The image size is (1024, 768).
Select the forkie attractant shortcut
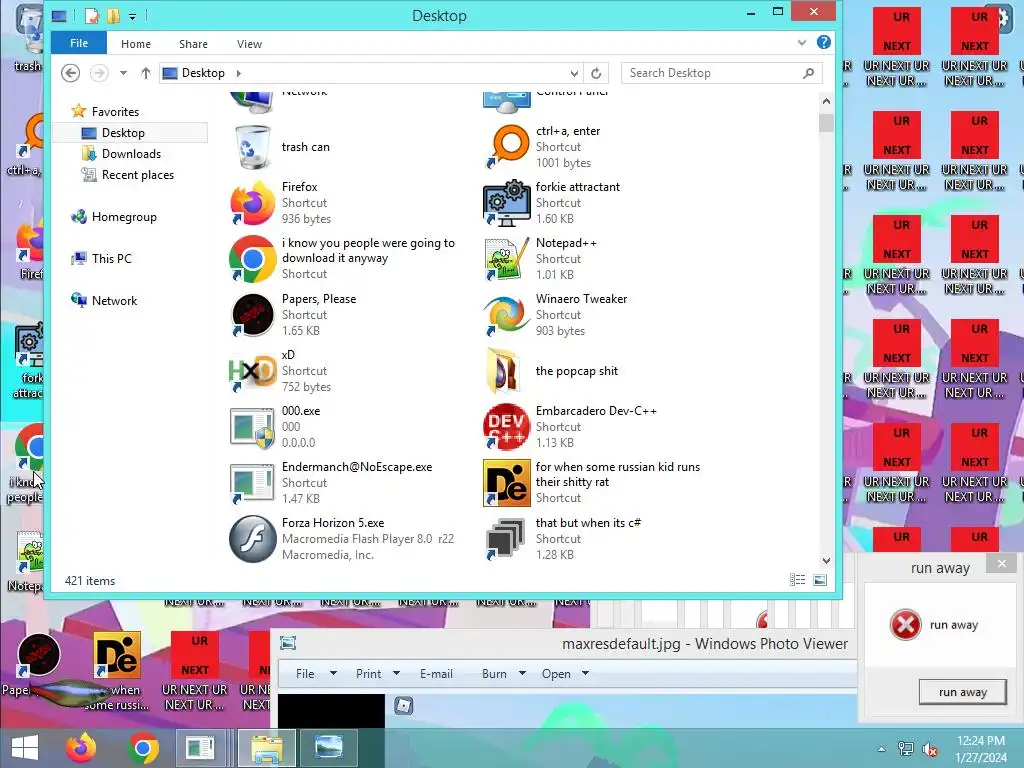tap(507, 203)
